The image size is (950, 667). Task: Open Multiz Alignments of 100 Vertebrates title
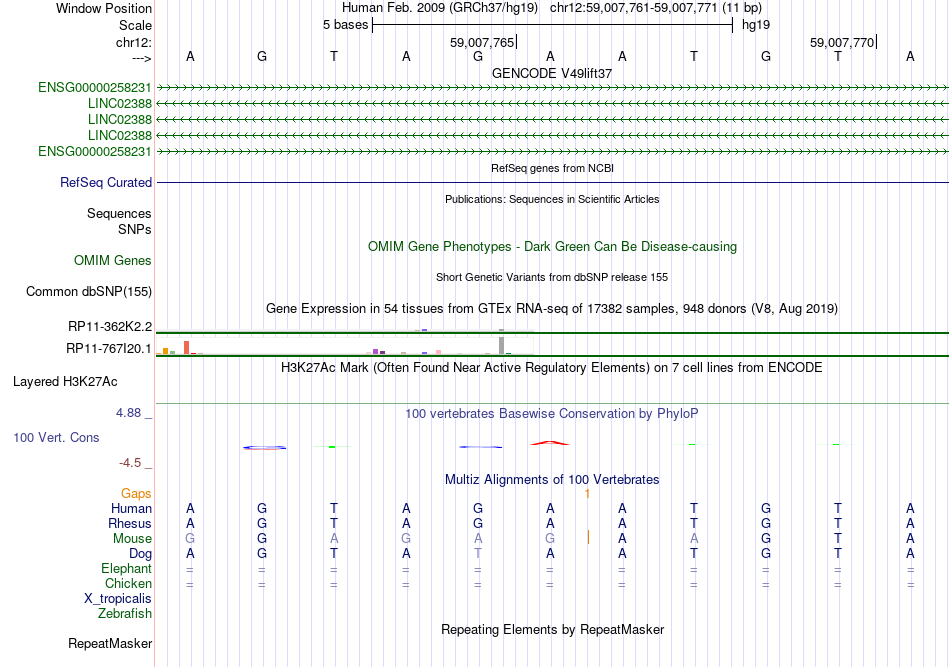click(552, 480)
